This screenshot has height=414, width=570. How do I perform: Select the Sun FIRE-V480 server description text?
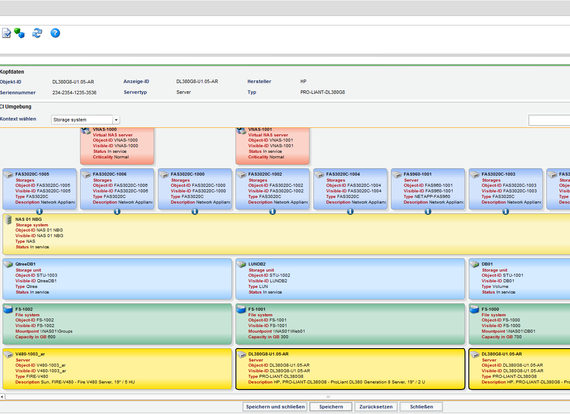click(75, 382)
